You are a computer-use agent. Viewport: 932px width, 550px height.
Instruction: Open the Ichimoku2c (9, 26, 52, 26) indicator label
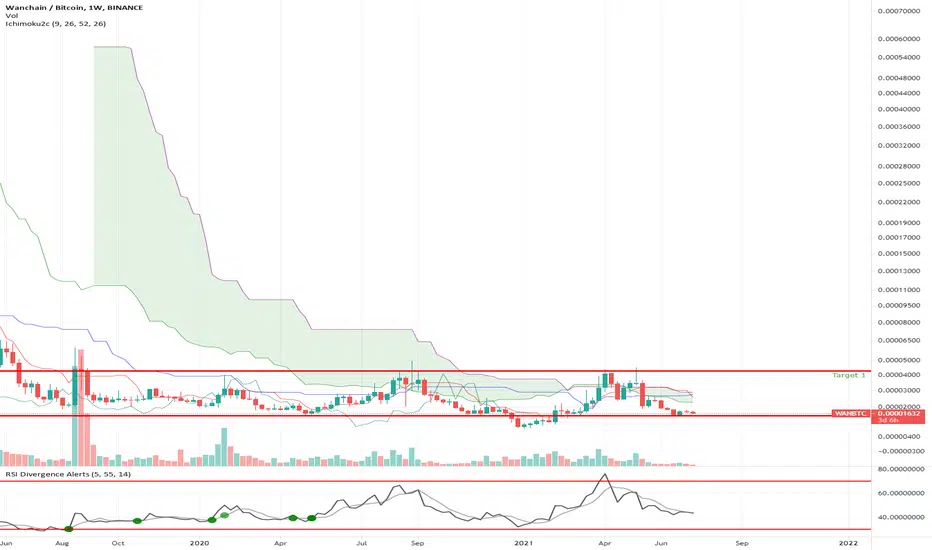pyautogui.click(x=55, y=24)
